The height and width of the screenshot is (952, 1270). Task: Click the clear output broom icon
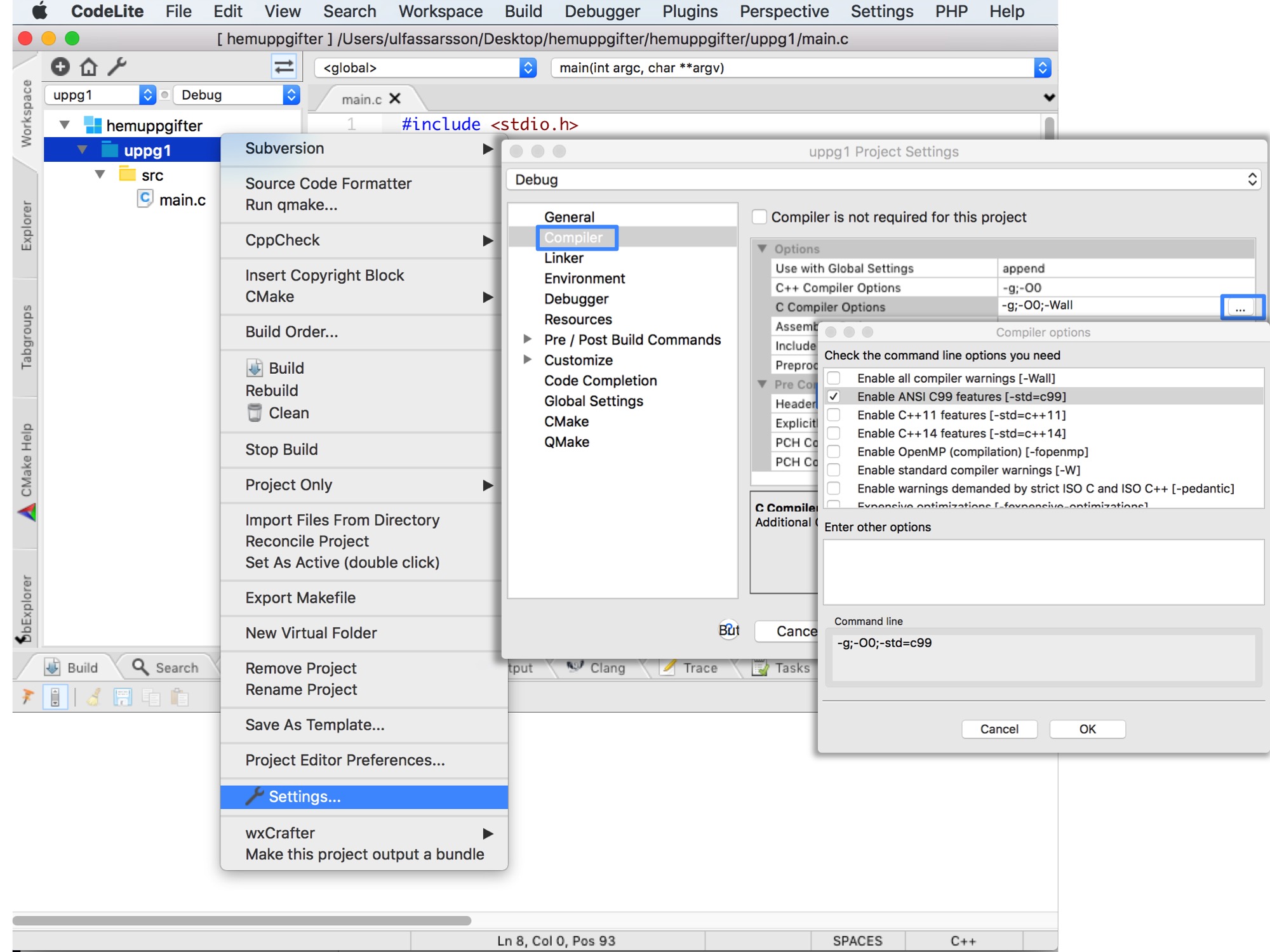click(95, 697)
